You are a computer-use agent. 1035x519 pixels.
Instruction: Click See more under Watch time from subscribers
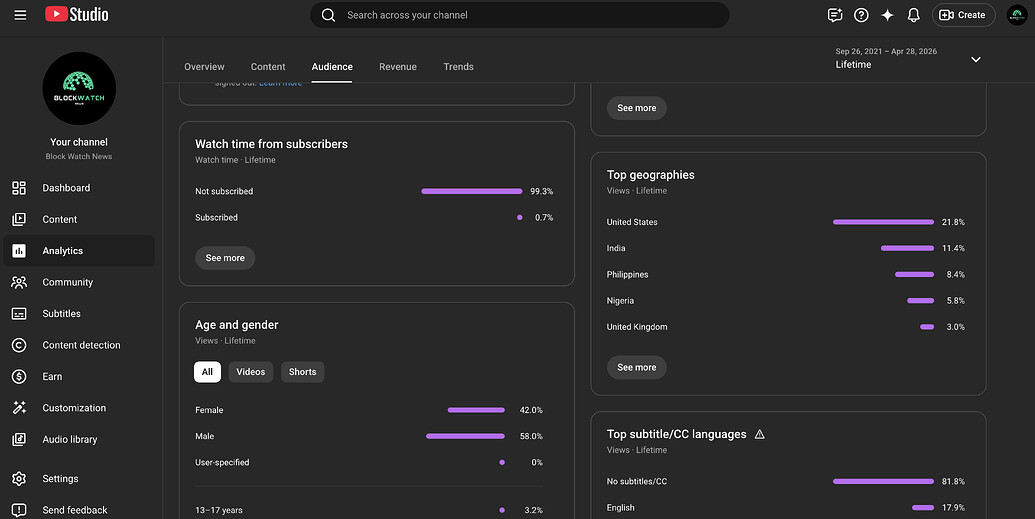pos(225,258)
